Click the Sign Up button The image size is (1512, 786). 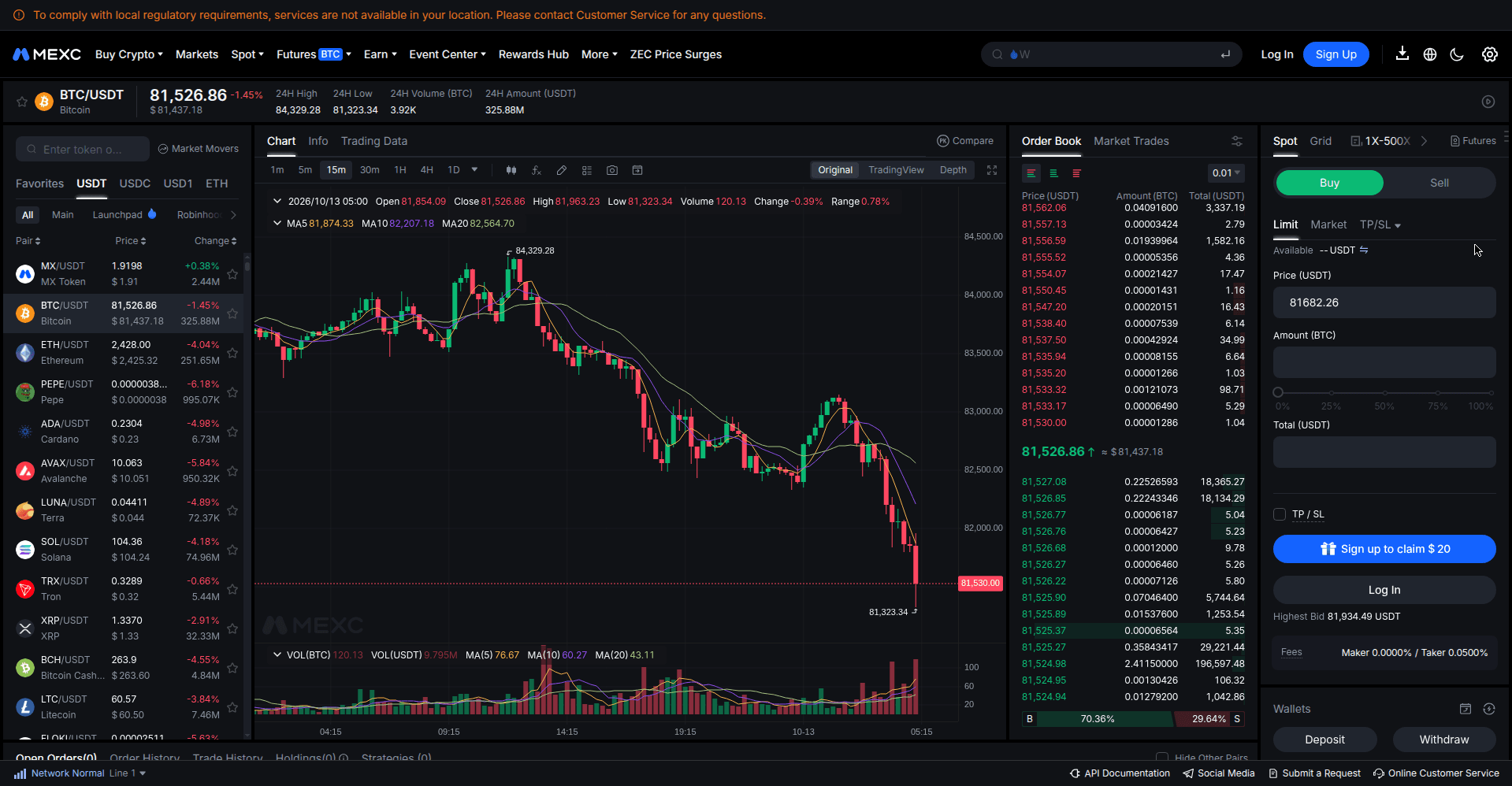(x=1336, y=54)
